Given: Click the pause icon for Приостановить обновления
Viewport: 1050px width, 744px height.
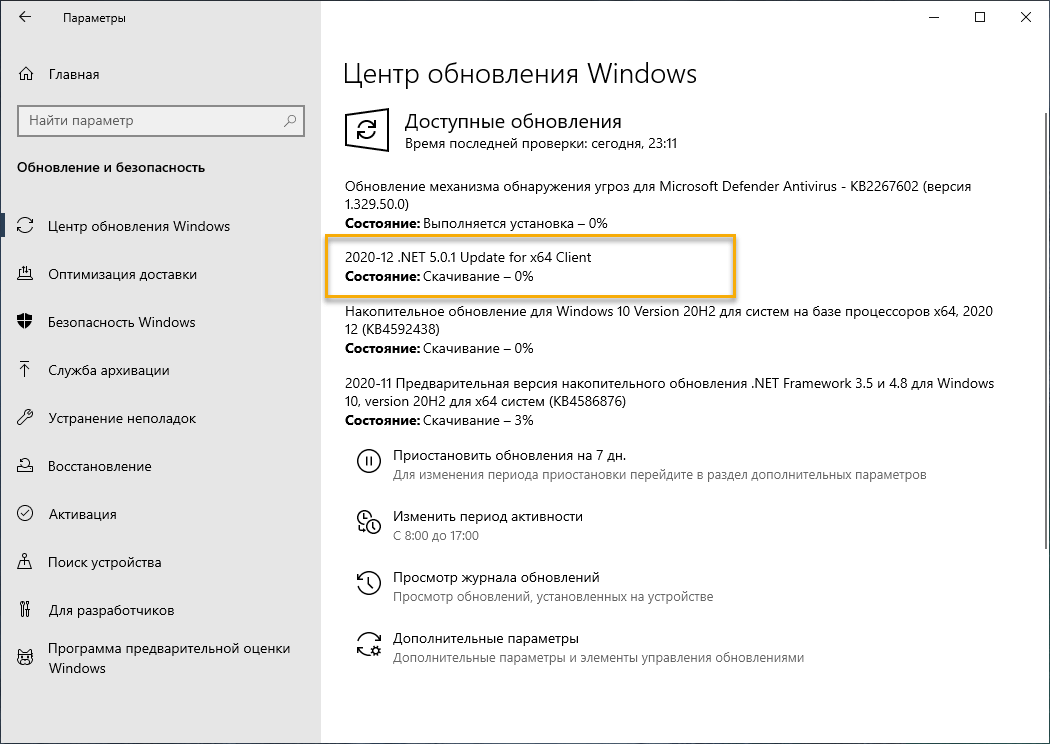Looking at the screenshot, I should 371,461.
